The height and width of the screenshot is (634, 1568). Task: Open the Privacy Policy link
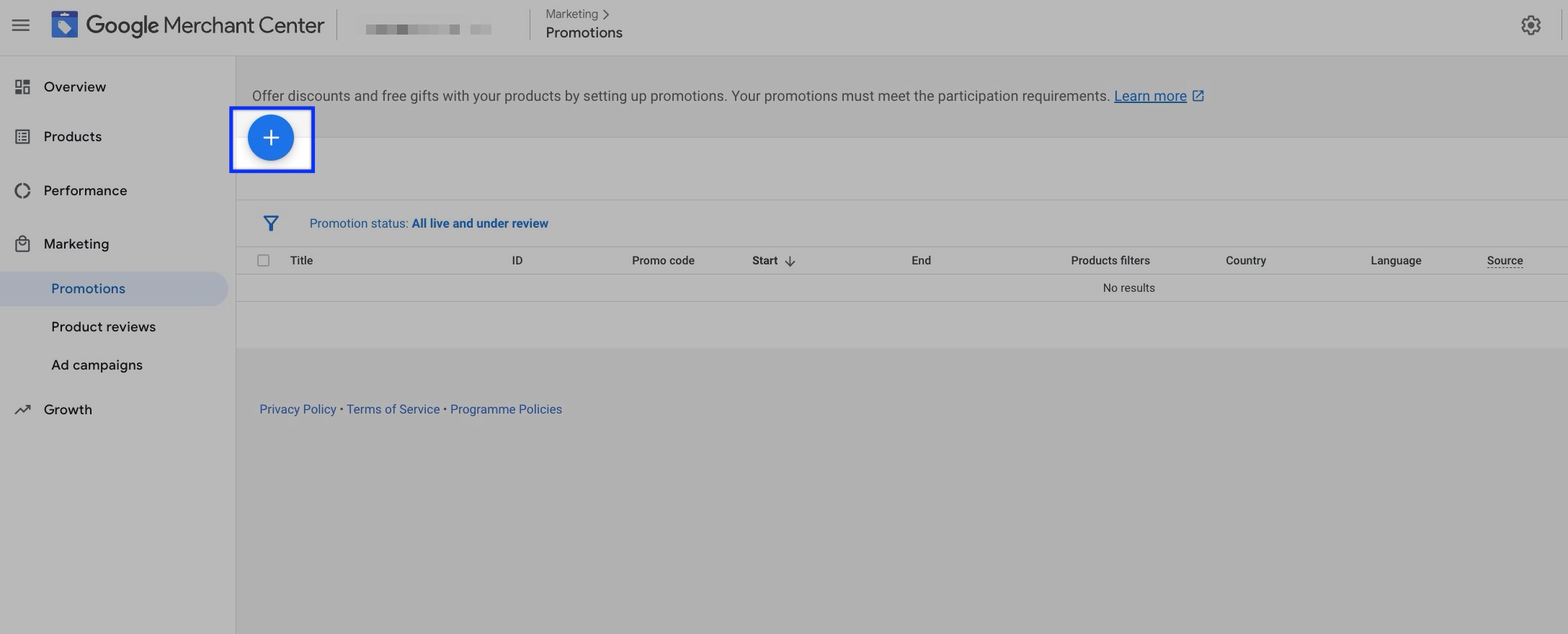(298, 409)
